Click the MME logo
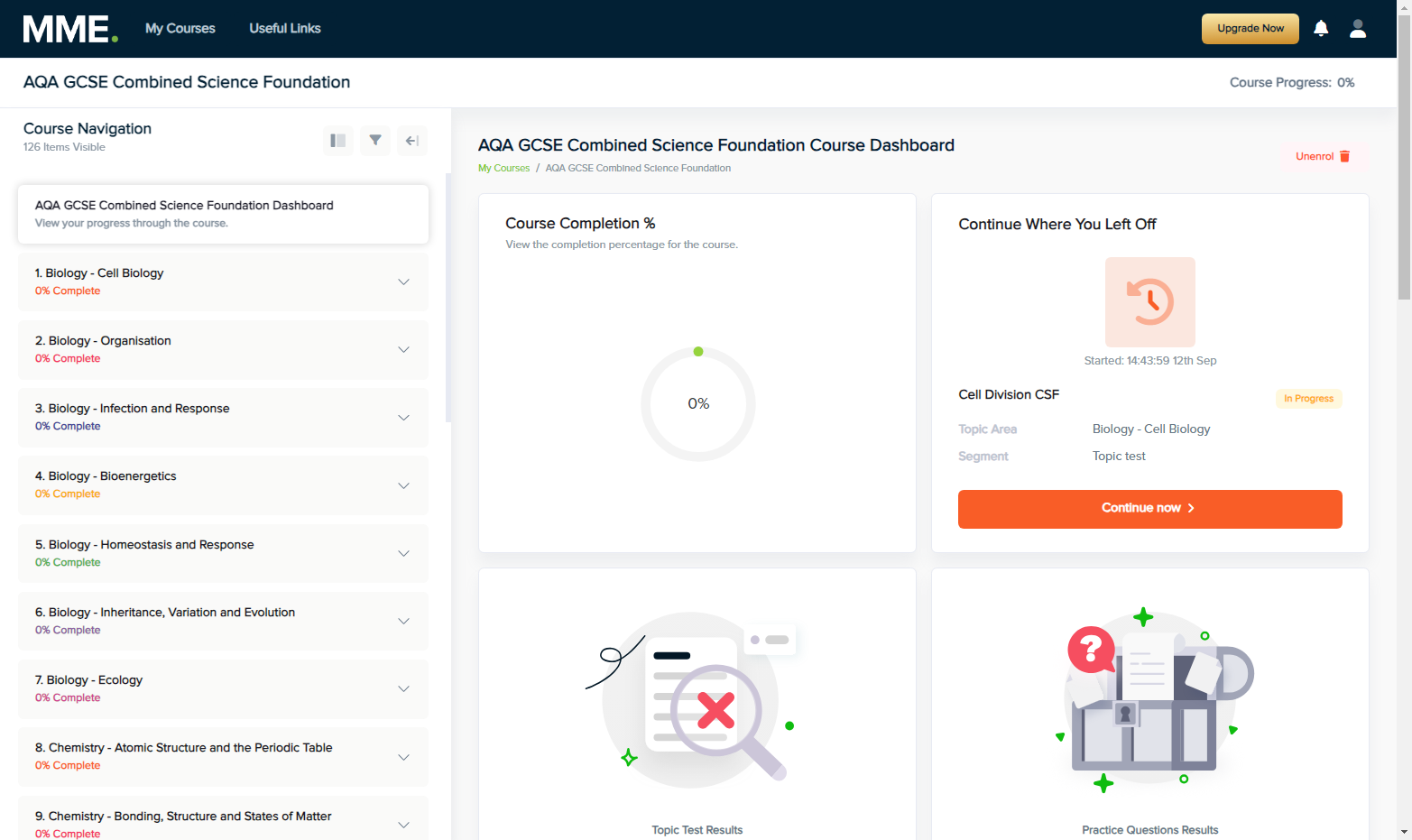1412x840 pixels. click(x=70, y=29)
